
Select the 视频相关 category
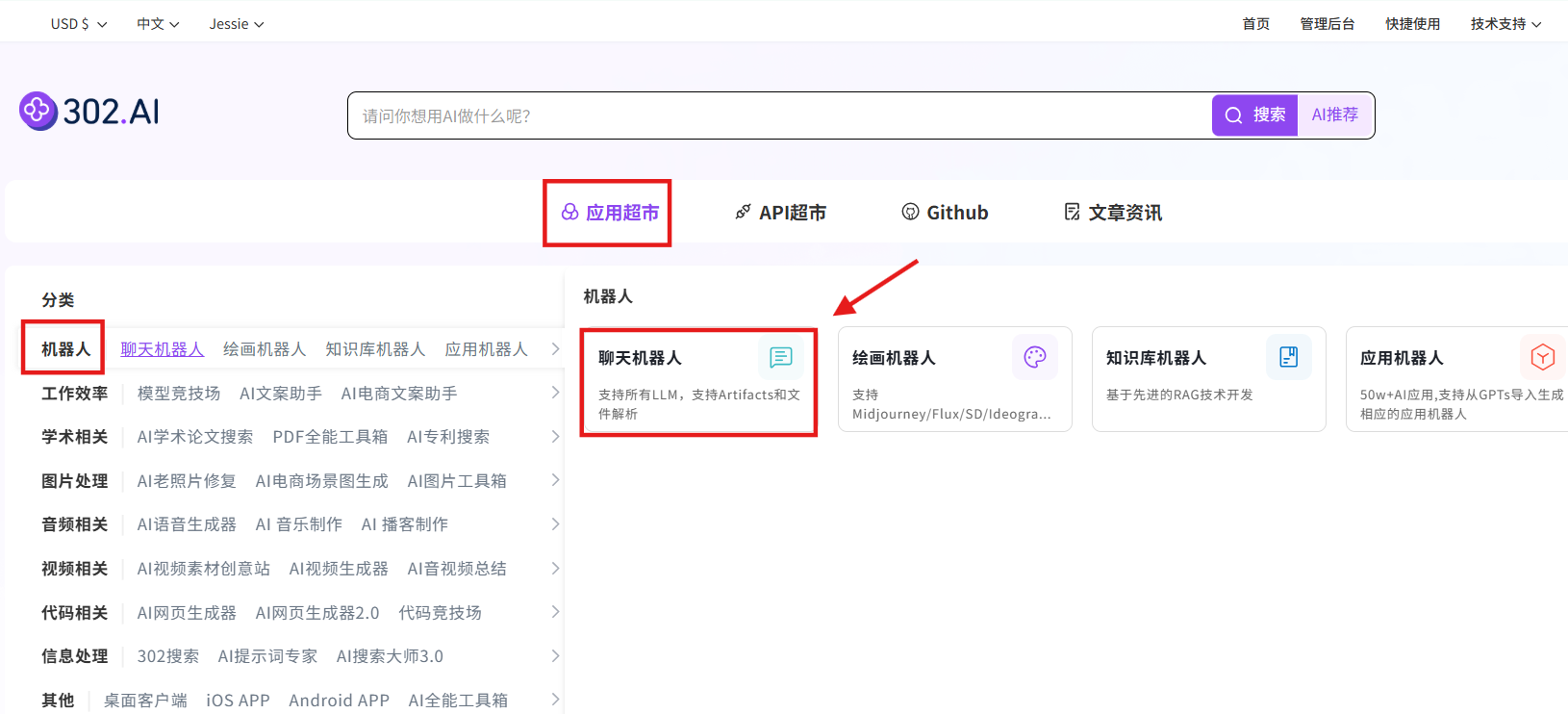point(74,569)
